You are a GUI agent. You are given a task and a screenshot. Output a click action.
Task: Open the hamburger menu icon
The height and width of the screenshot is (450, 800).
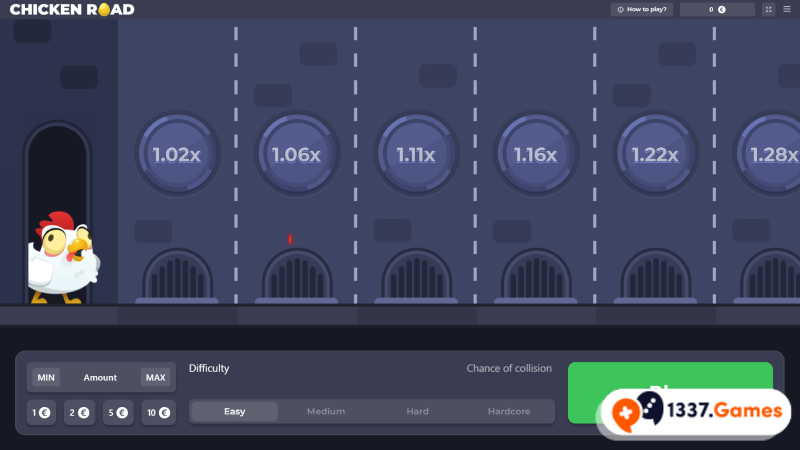(786, 9)
